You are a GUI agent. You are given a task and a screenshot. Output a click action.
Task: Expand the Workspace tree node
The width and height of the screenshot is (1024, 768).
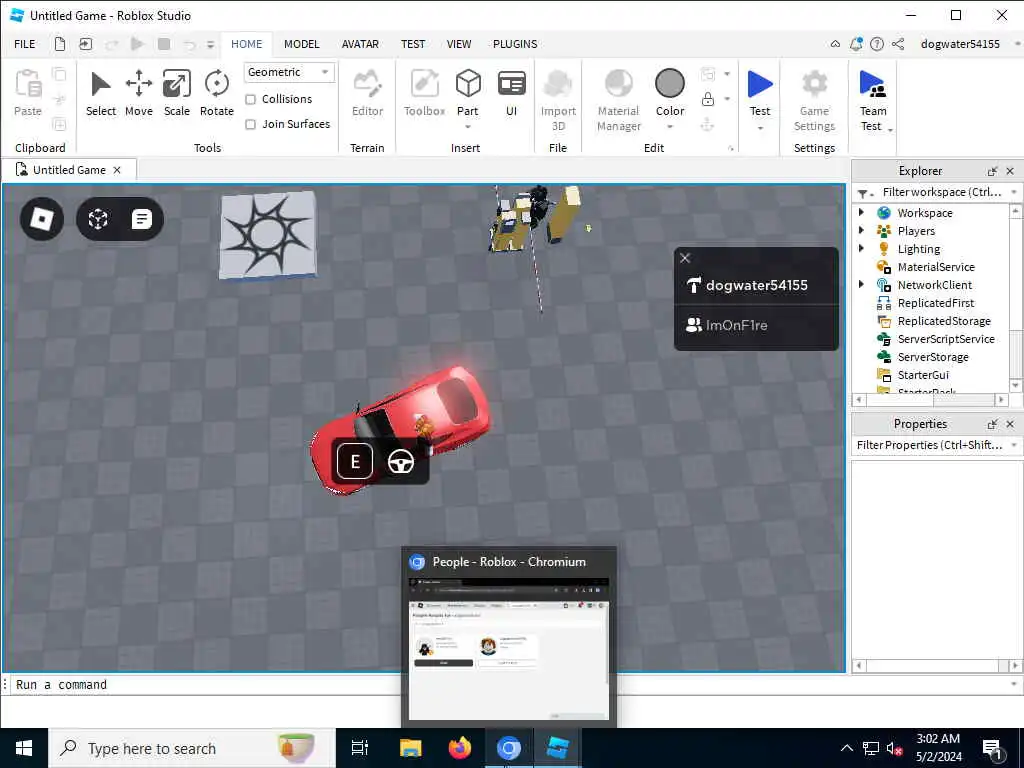click(861, 212)
